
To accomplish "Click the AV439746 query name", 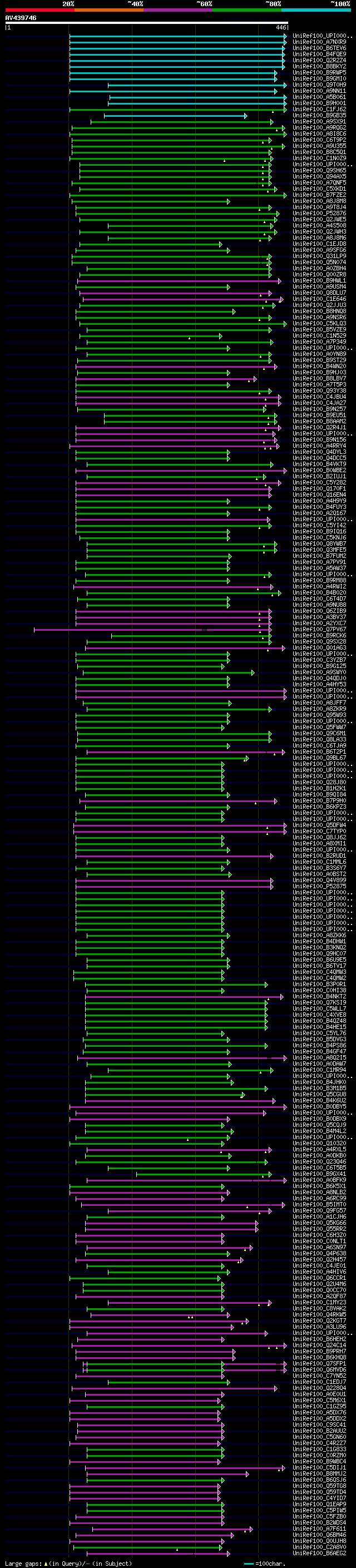I will point(21,18).
